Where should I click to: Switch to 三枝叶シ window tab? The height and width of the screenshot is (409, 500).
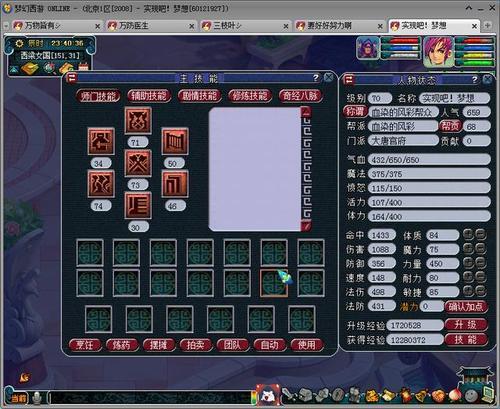(245, 26)
